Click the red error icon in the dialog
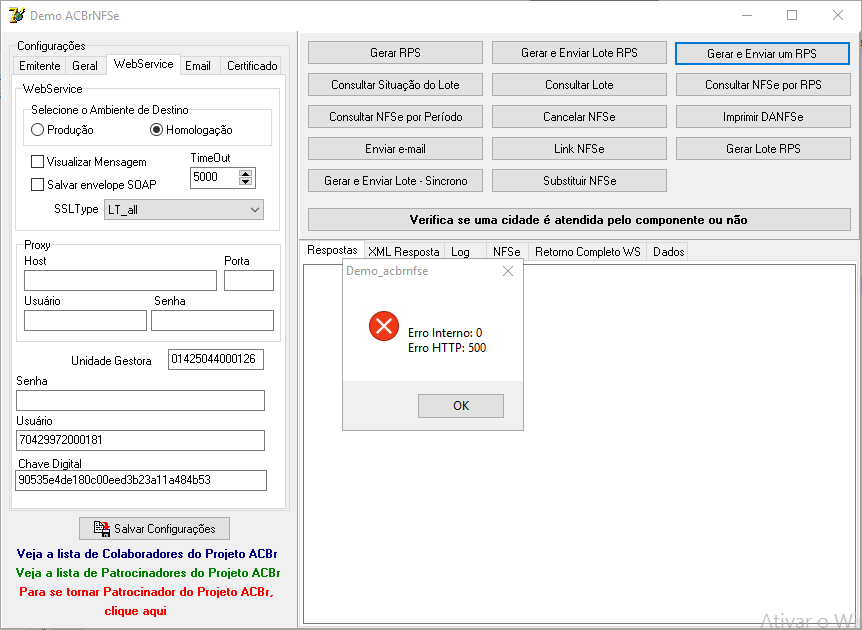The height and width of the screenshot is (630, 862). pyautogui.click(x=384, y=326)
